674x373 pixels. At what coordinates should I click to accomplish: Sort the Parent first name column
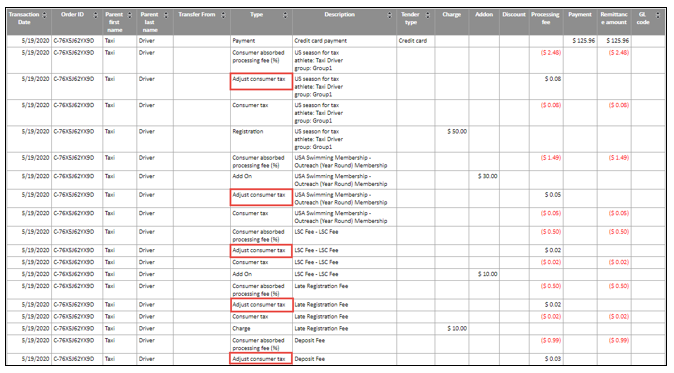131,15
